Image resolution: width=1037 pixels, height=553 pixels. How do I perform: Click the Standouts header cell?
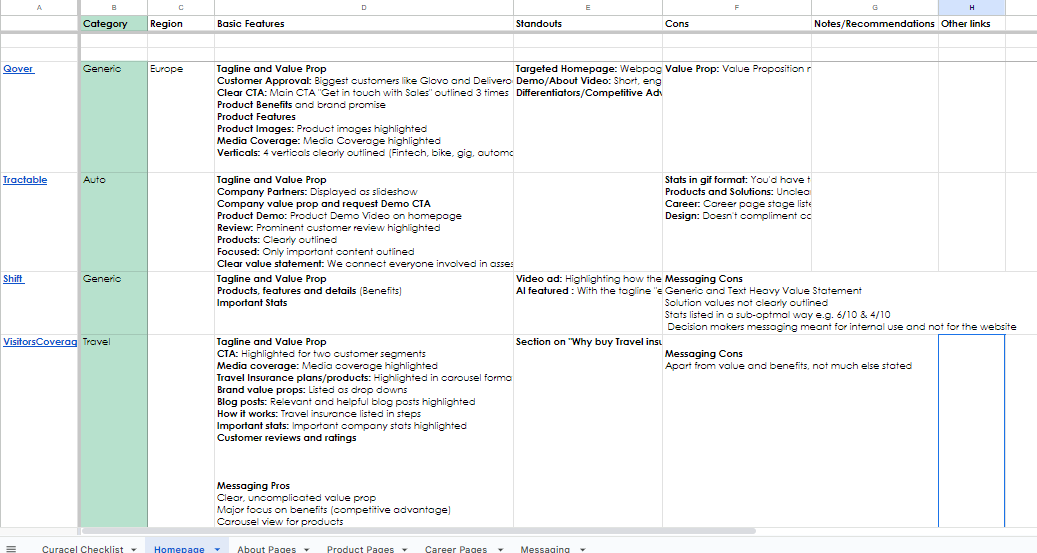point(587,24)
